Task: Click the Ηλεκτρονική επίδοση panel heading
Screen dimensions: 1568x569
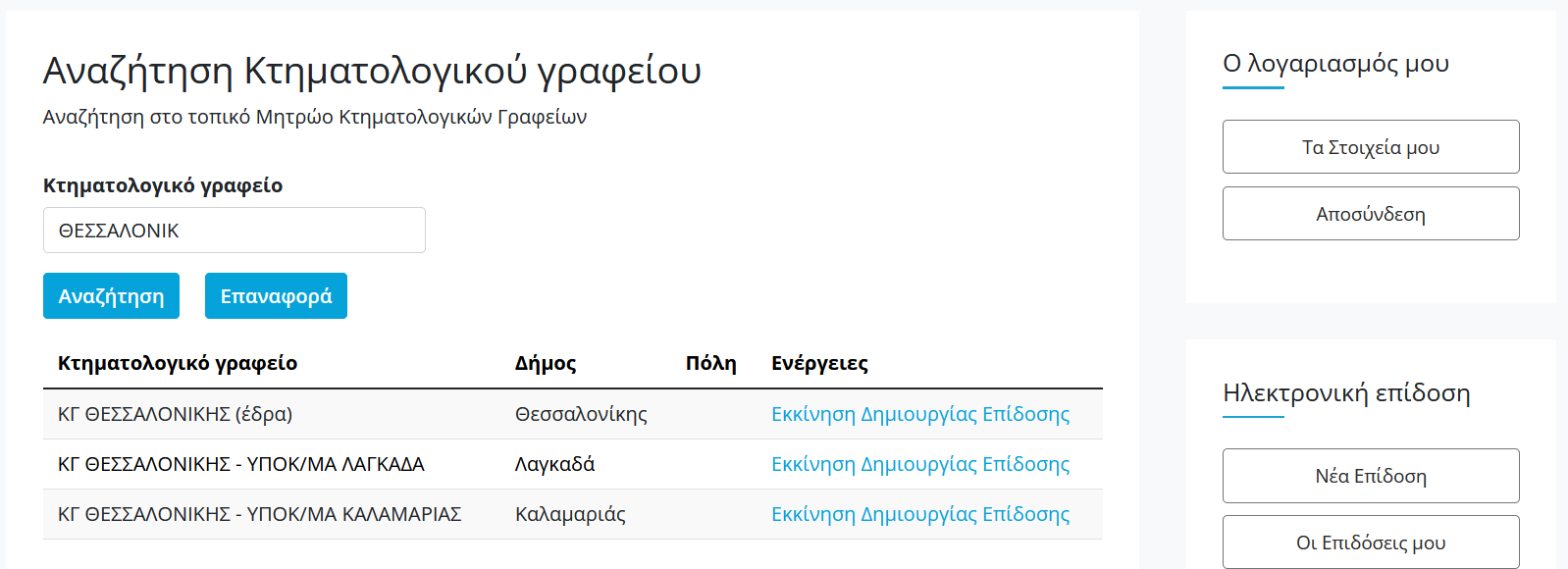Action: click(x=1346, y=393)
